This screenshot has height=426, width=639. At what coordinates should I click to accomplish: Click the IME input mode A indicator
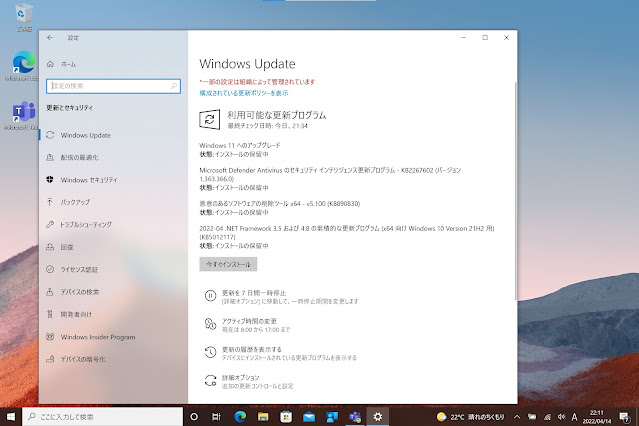[x=574, y=417]
